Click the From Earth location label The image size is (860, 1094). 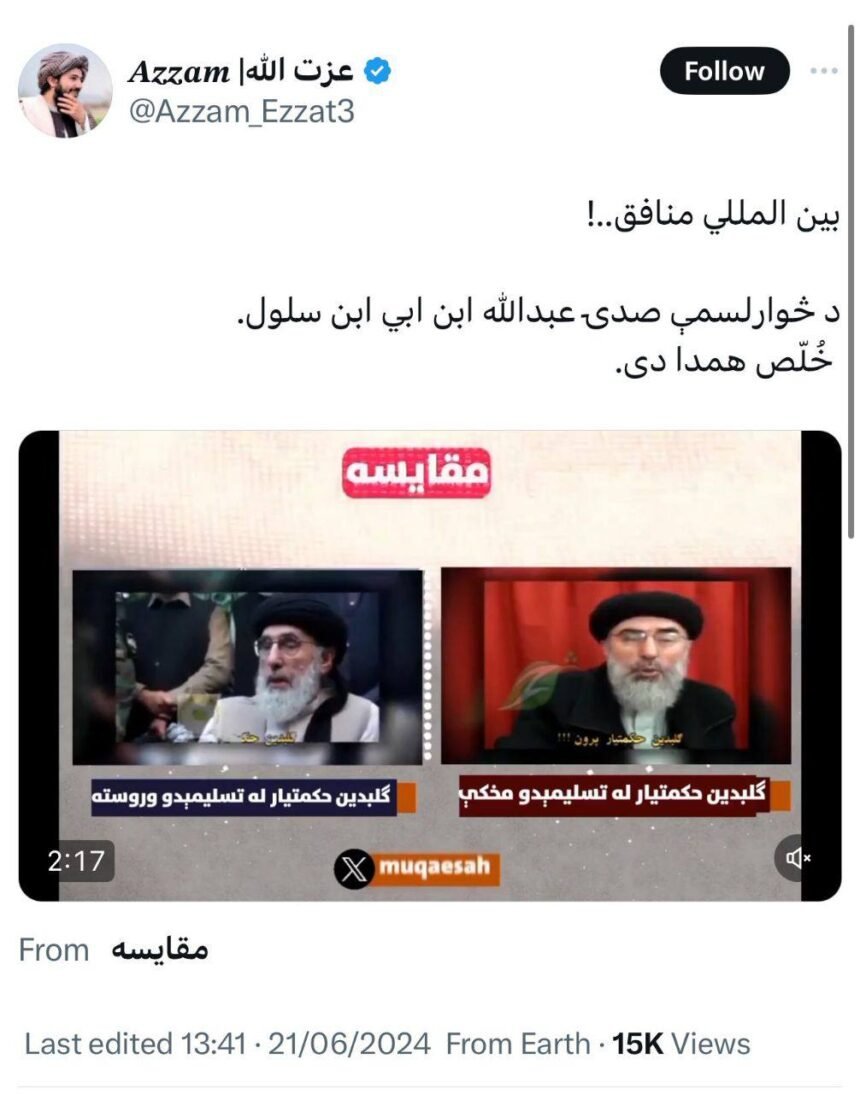click(518, 1044)
